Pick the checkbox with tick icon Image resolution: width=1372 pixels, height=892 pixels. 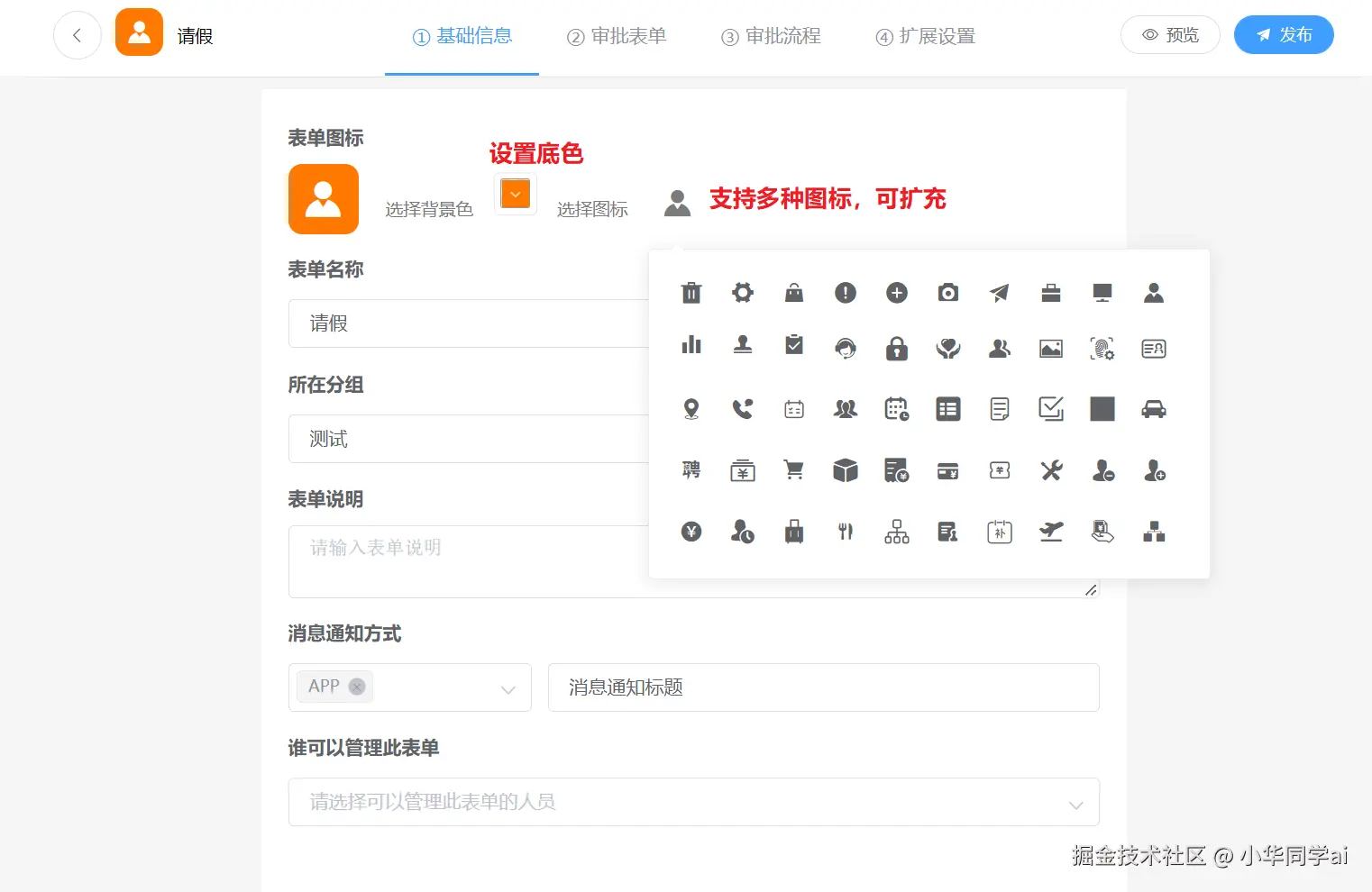tap(1051, 409)
